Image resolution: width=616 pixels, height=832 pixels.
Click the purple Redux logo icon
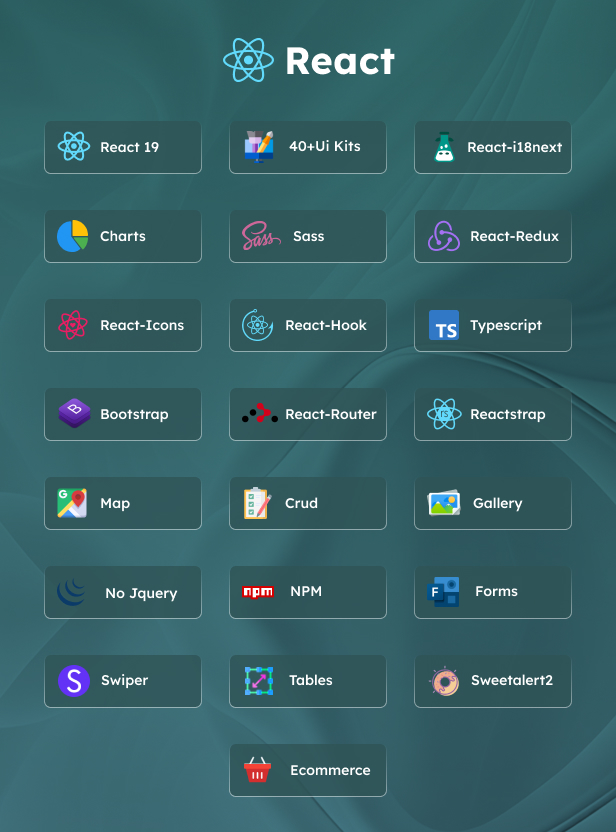click(x=444, y=236)
